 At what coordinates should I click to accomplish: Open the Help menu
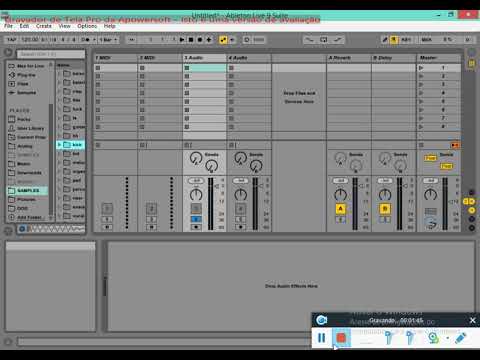coord(109,26)
